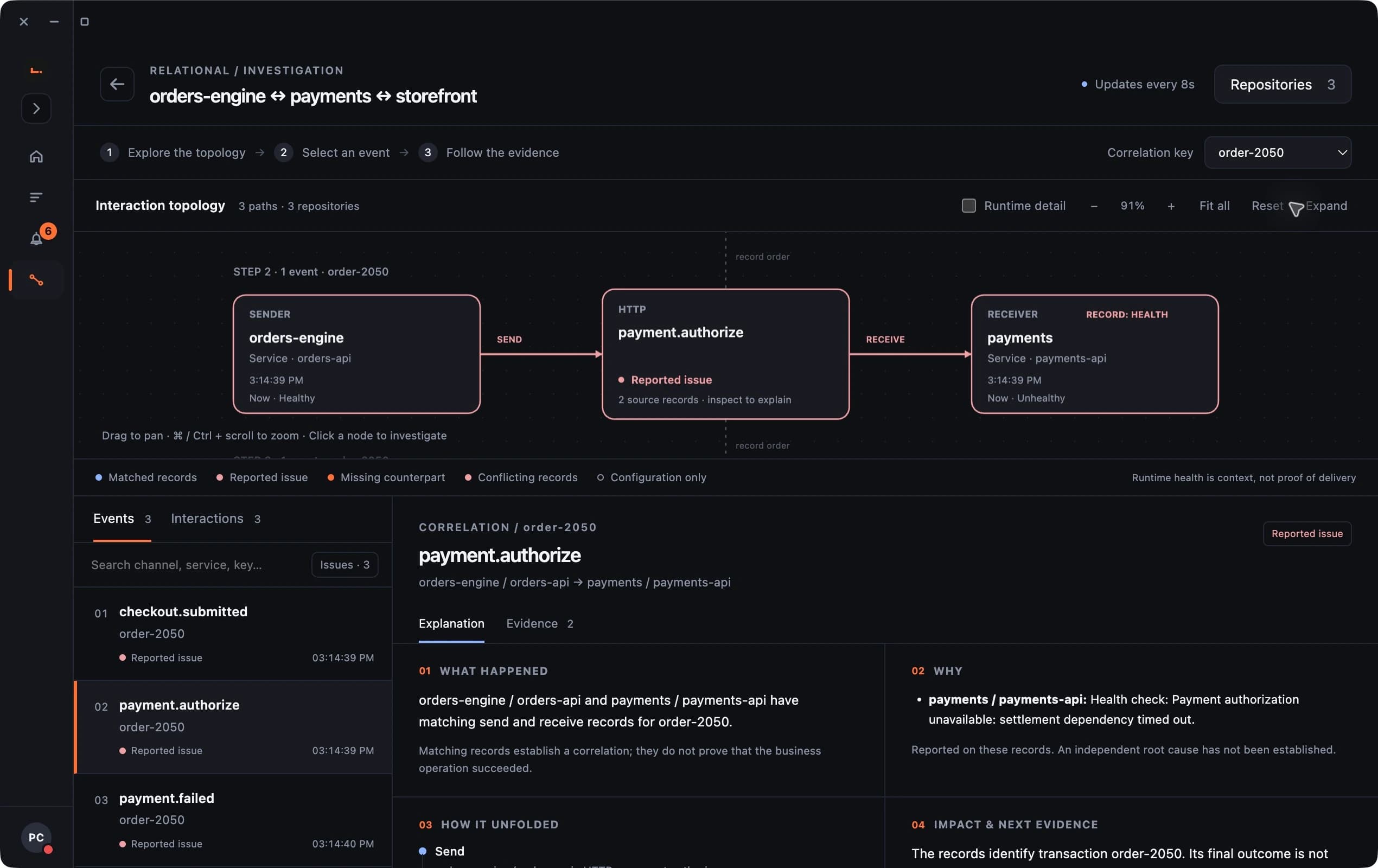This screenshot has height=868, width=1378.
Task: Open the PC user avatar
Action: tap(36, 837)
